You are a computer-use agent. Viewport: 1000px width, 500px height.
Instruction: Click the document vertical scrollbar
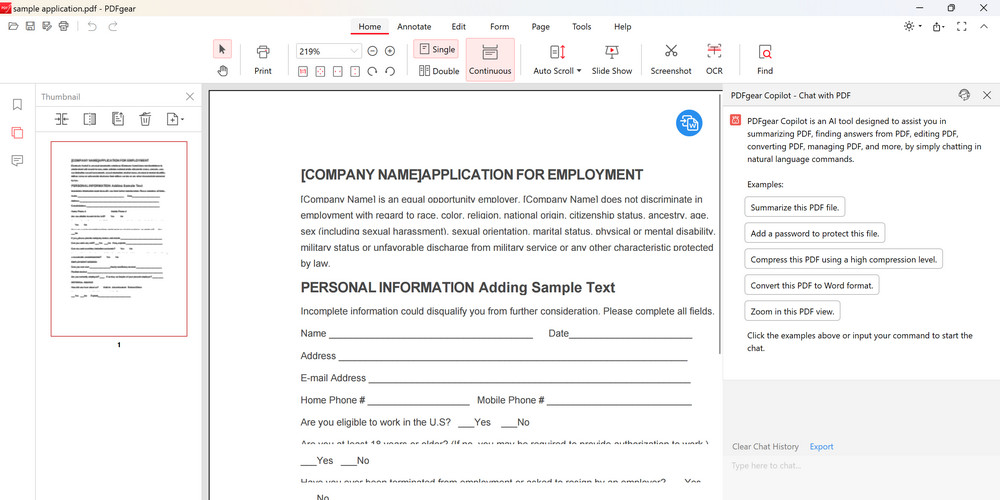click(721, 223)
